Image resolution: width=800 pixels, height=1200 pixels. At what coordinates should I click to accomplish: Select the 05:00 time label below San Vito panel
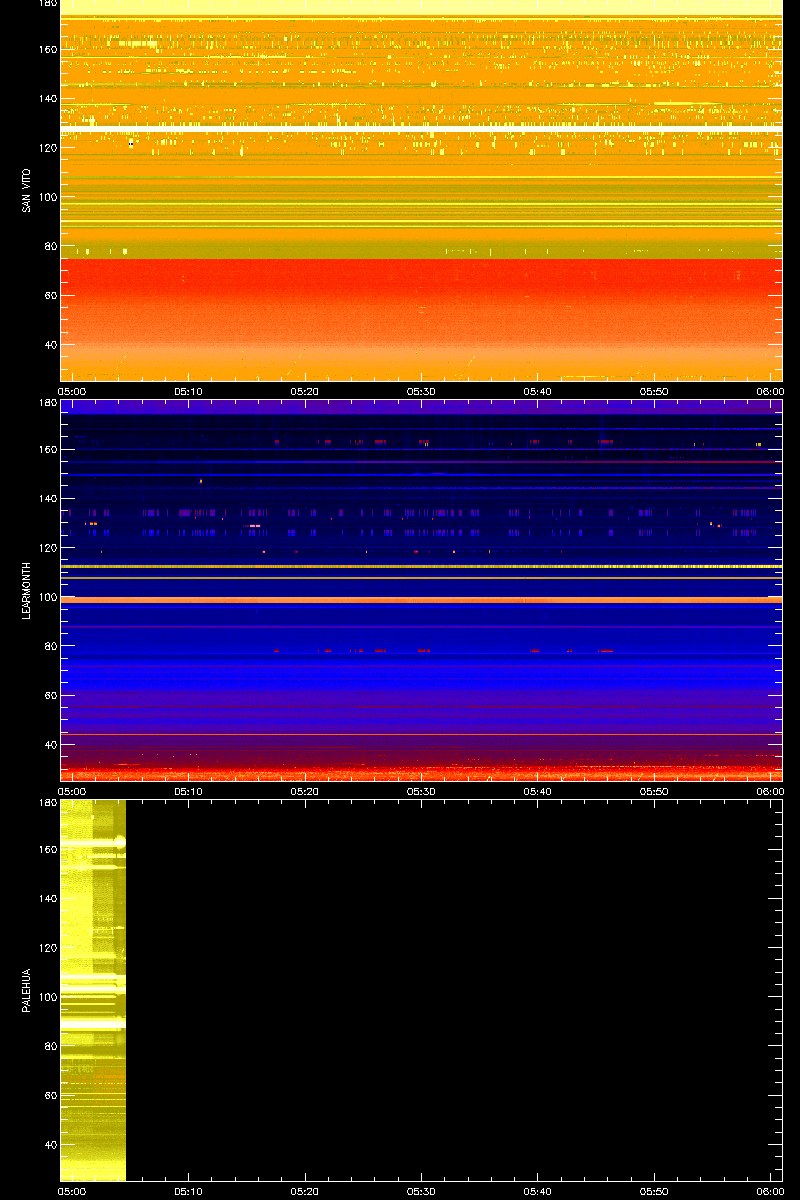pyautogui.click(x=73, y=391)
